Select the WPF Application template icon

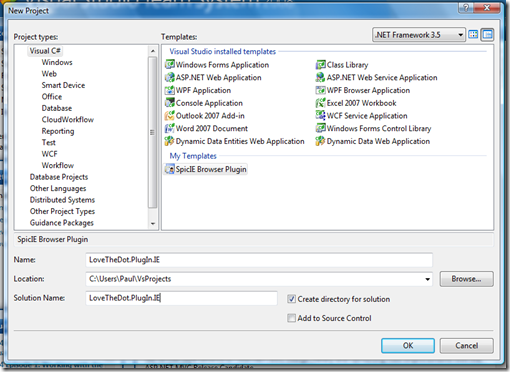pos(170,90)
